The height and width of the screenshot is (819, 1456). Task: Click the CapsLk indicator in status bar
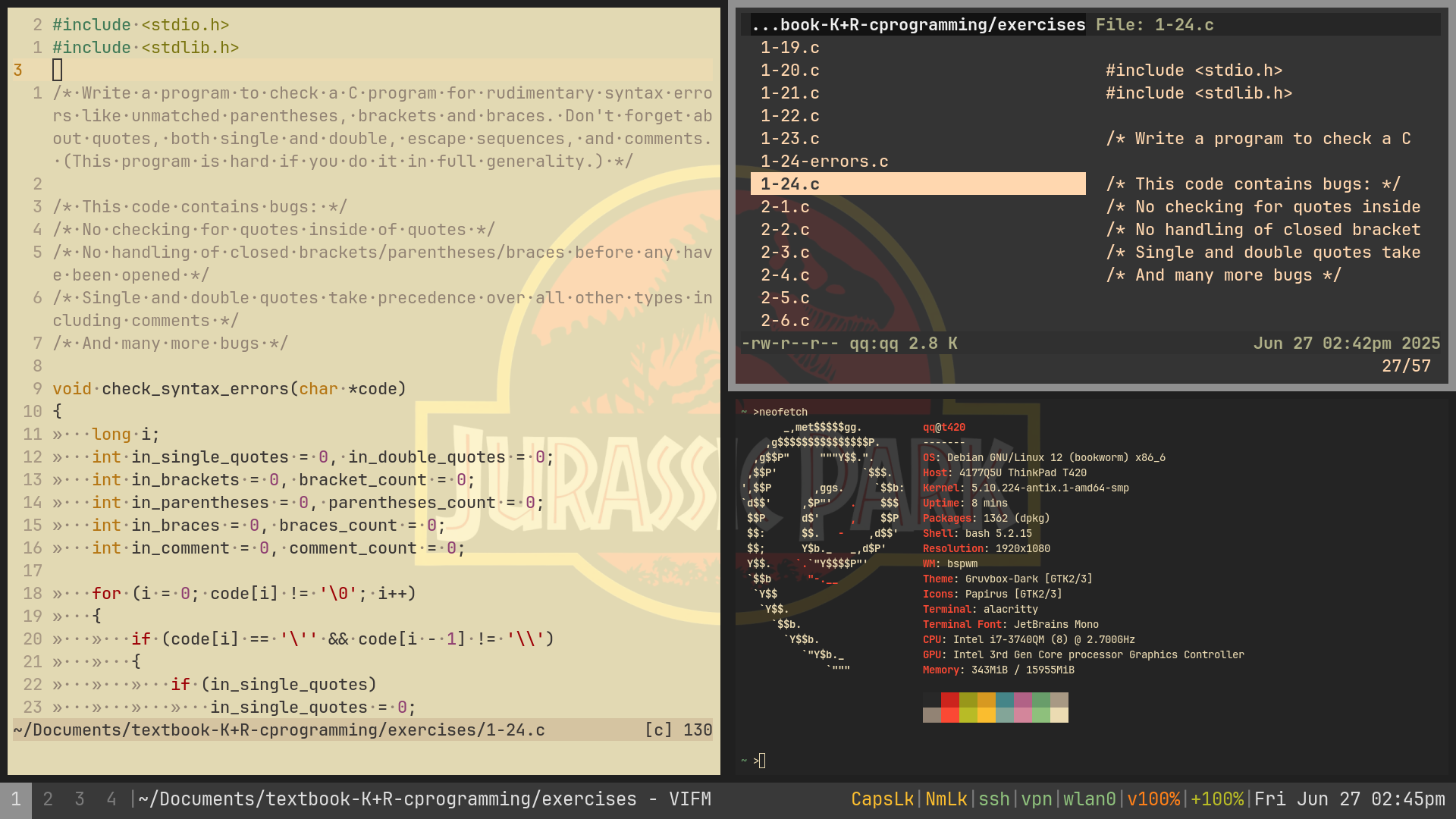(x=882, y=799)
